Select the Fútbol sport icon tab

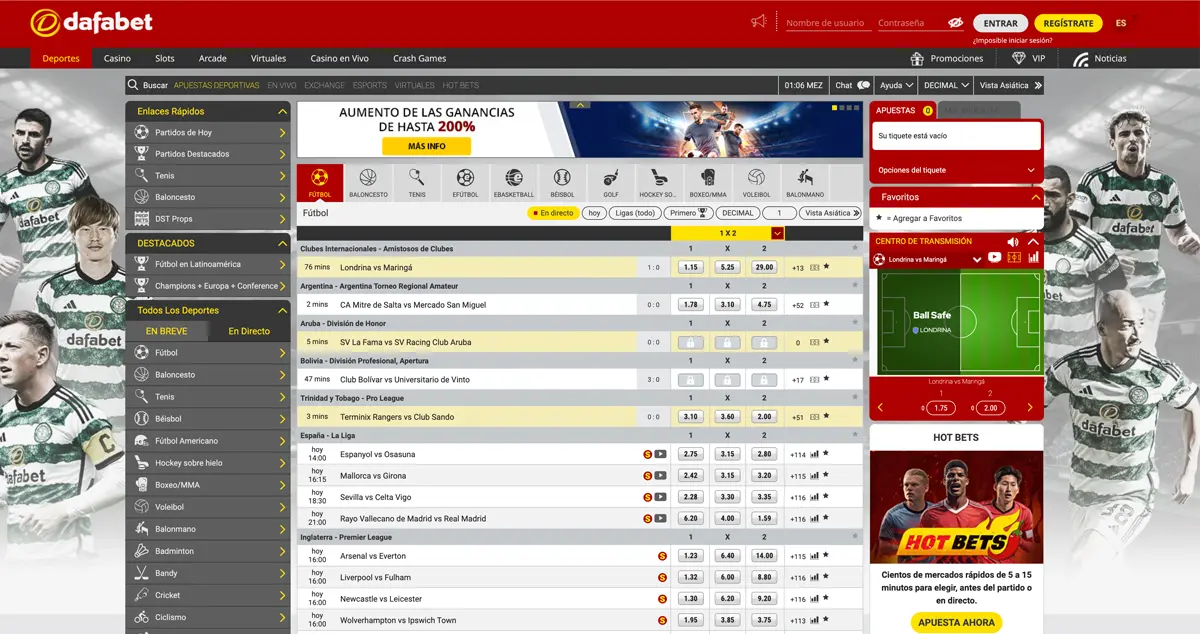pos(320,182)
